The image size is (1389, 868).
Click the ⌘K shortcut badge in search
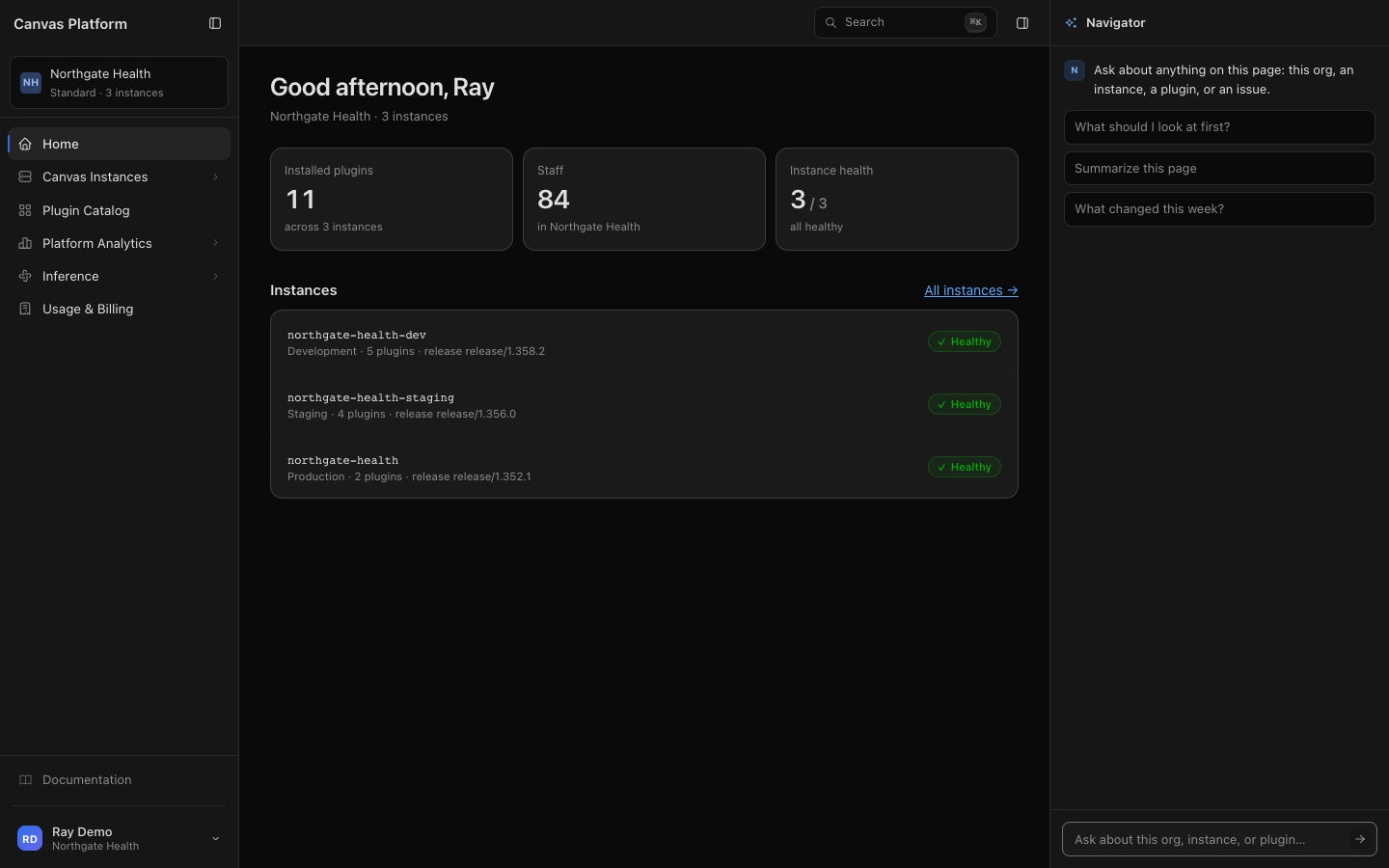tap(975, 22)
